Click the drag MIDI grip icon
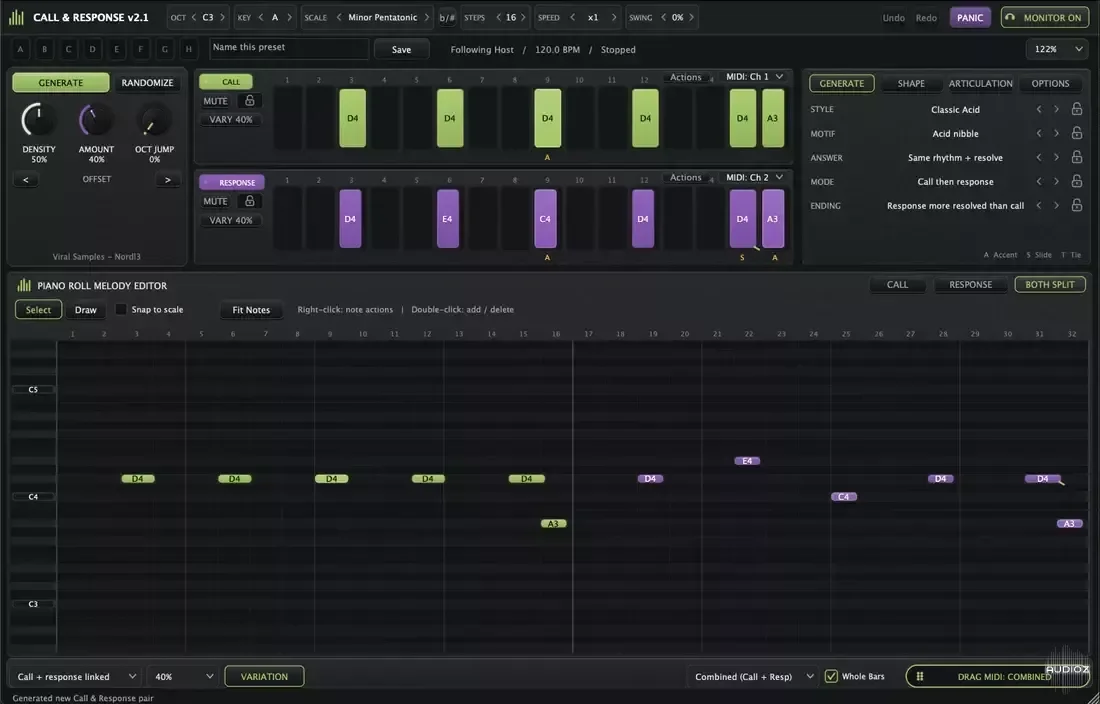1100x704 pixels. point(920,677)
